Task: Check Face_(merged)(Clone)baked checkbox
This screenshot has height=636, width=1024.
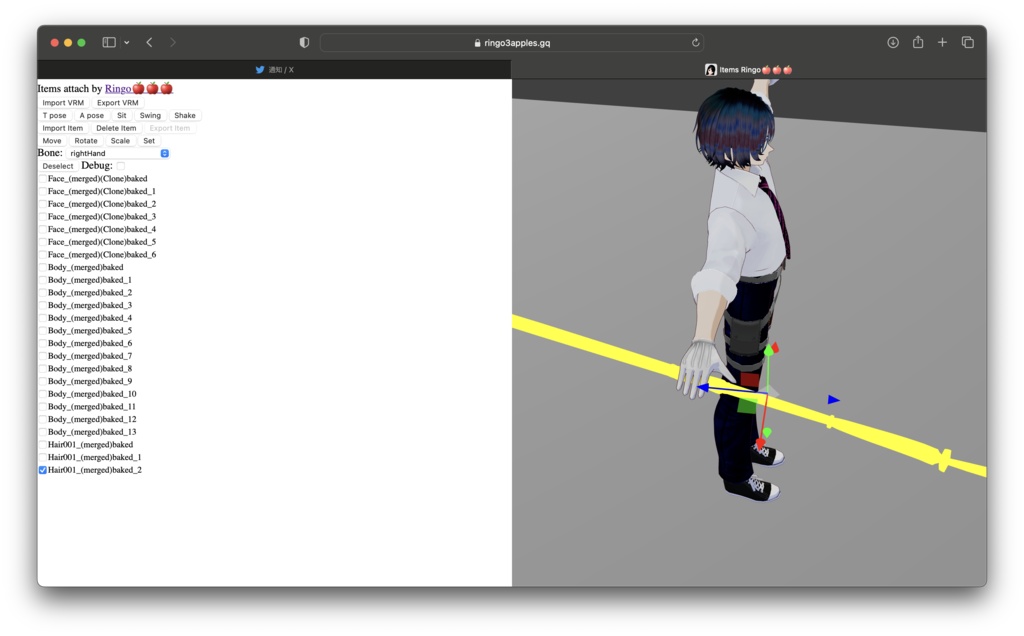Action: coord(42,179)
